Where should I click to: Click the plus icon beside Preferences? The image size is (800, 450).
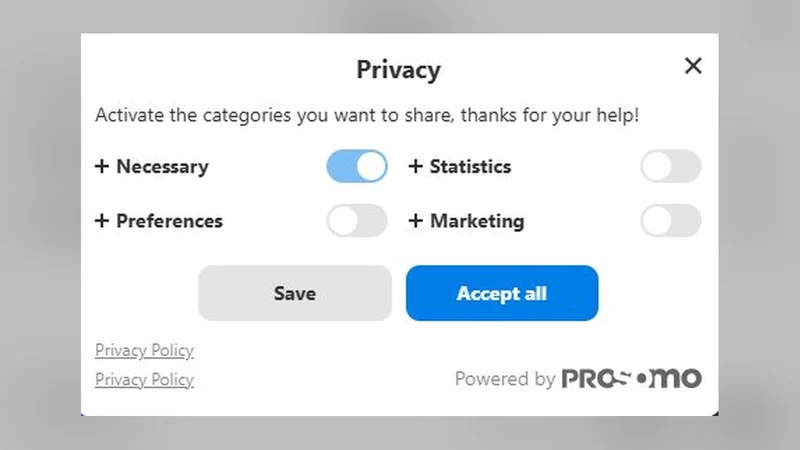[102, 221]
